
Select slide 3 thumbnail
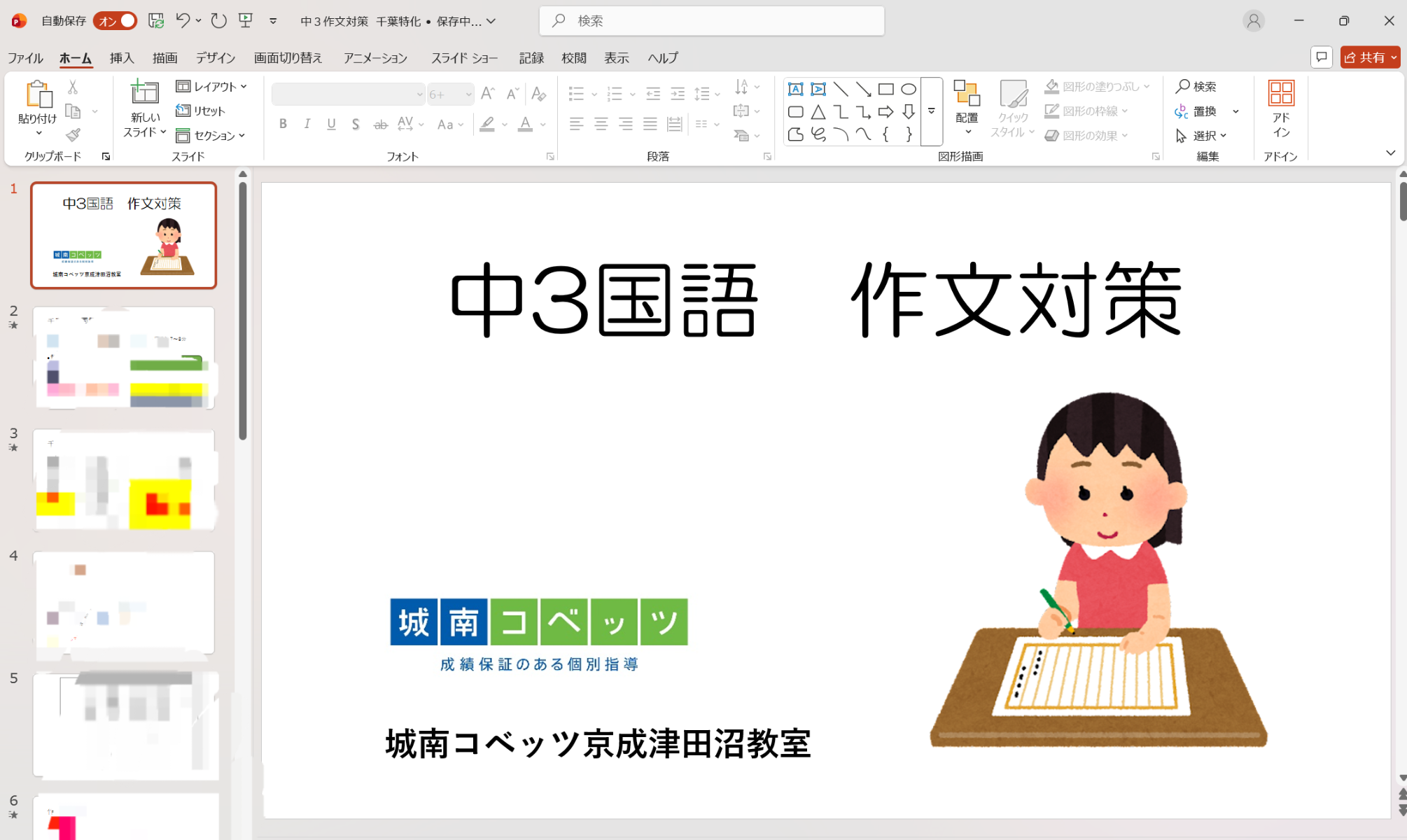click(x=124, y=481)
